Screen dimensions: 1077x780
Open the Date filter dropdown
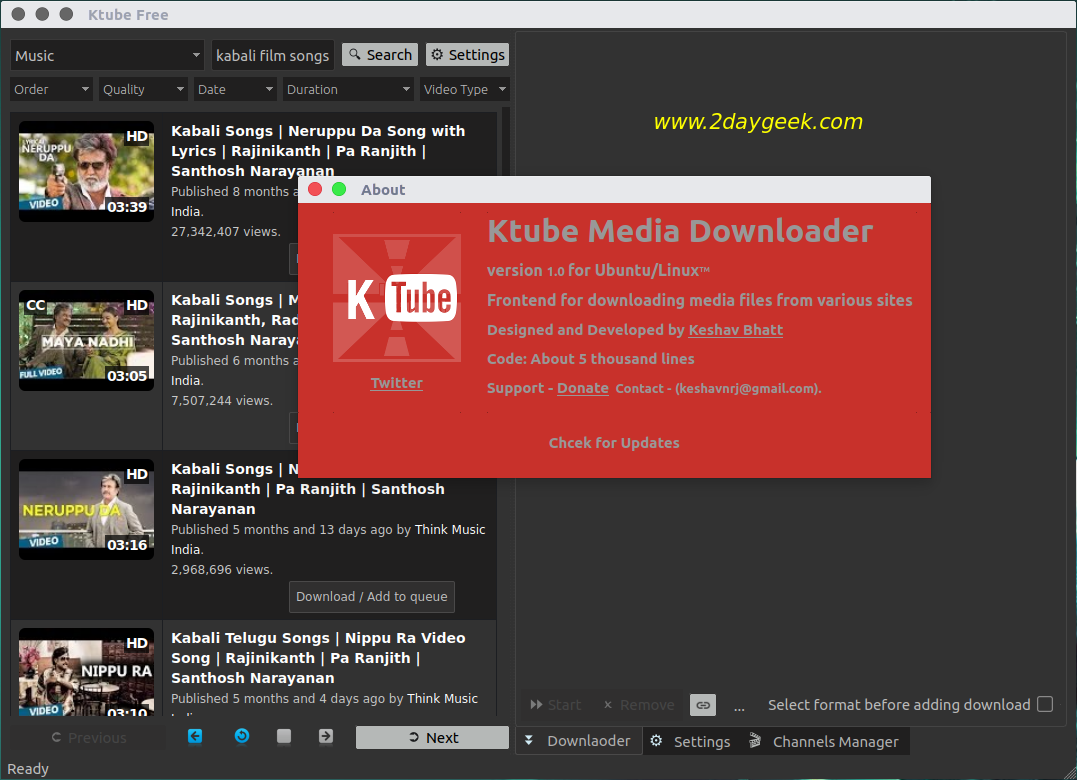click(x=234, y=89)
